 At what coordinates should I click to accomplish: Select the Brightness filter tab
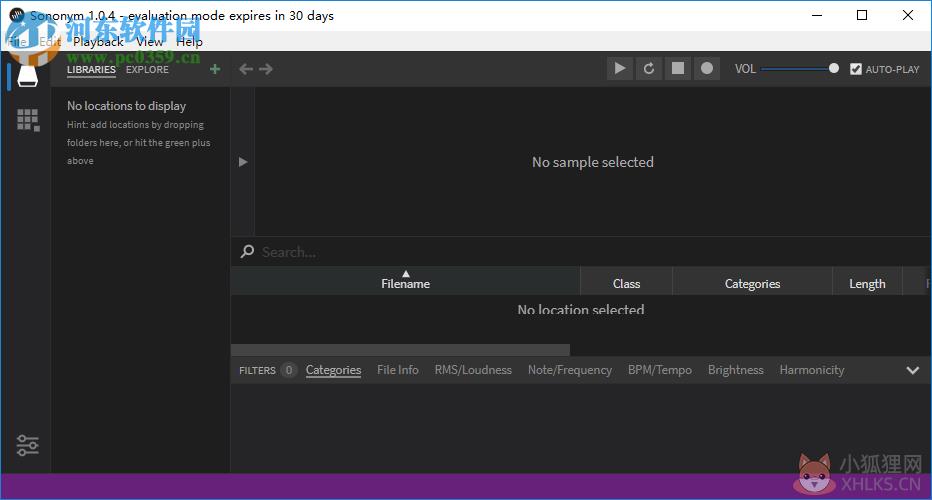736,370
